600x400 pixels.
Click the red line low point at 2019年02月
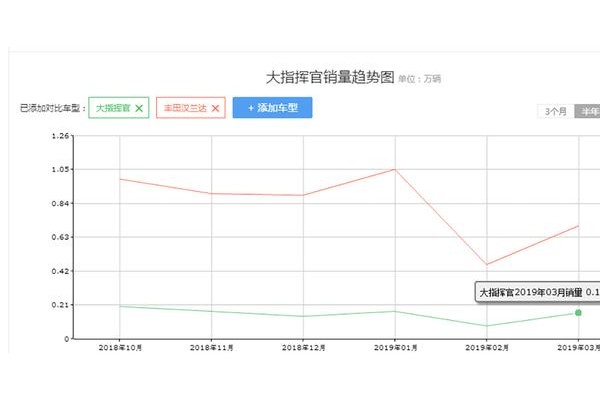pos(486,265)
